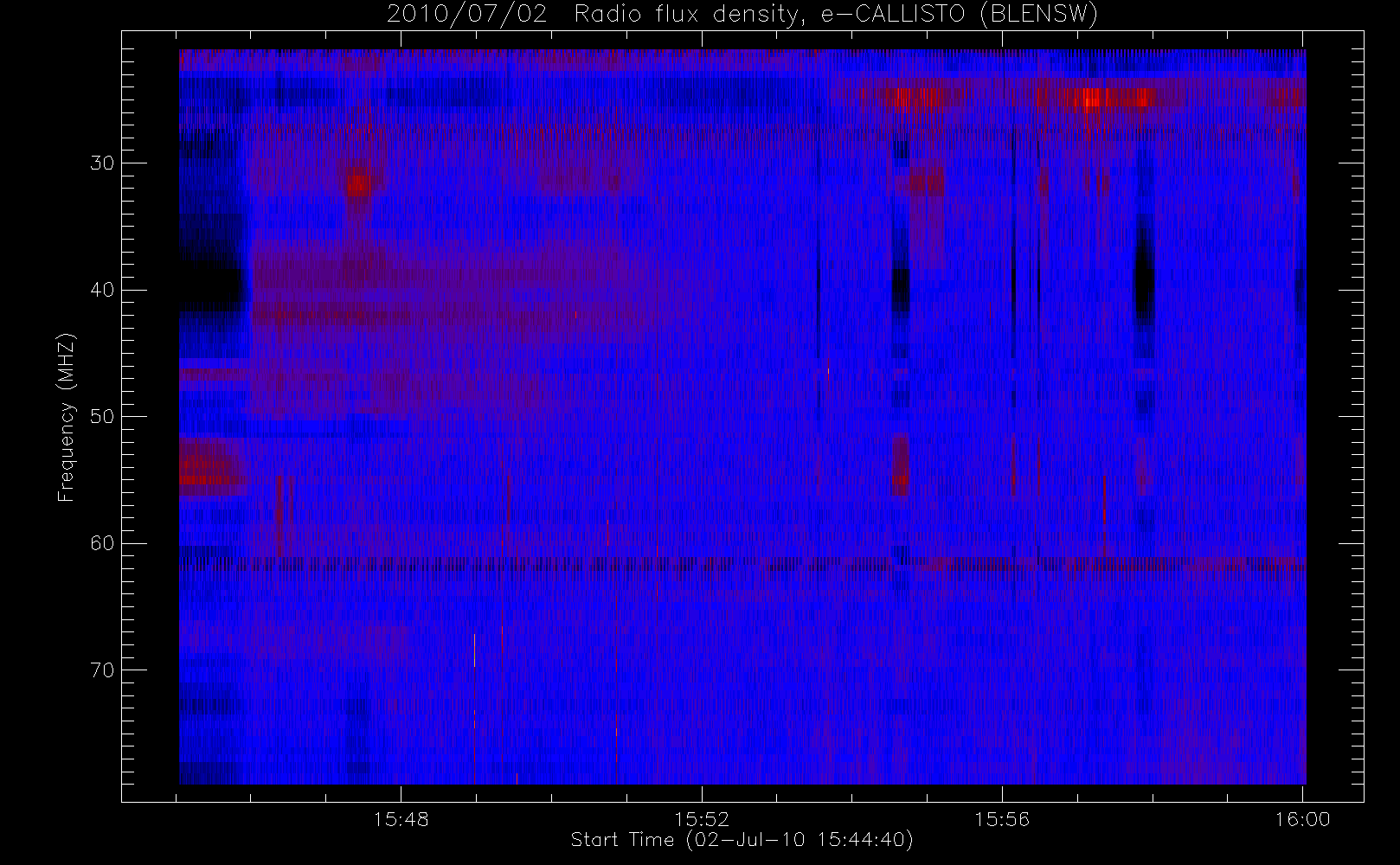Screen dimensions: 1400x865
Task: Select the 50 MHz frequency tick label
Action: (102, 417)
